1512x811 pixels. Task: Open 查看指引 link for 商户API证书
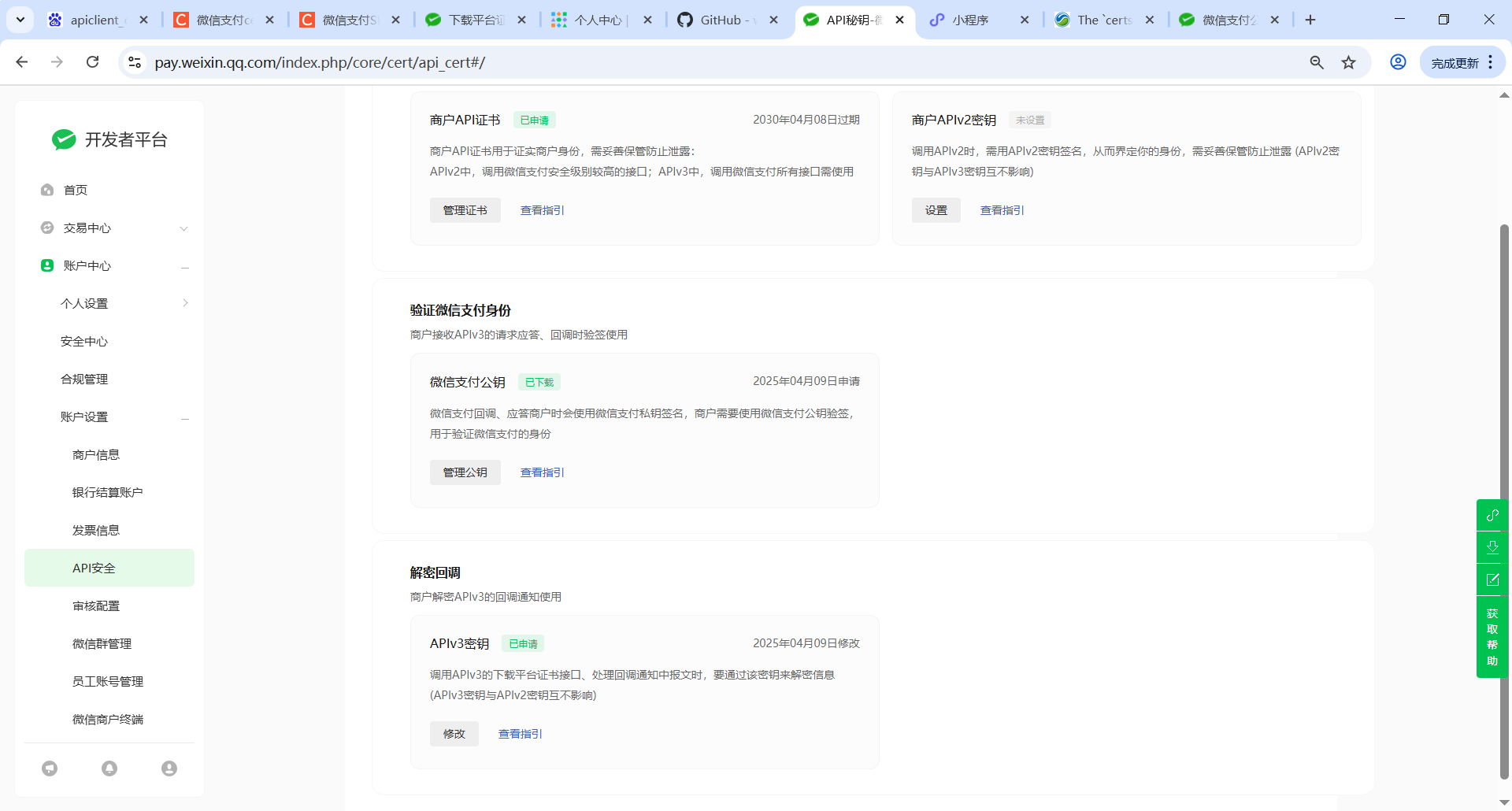click(543, 210)
